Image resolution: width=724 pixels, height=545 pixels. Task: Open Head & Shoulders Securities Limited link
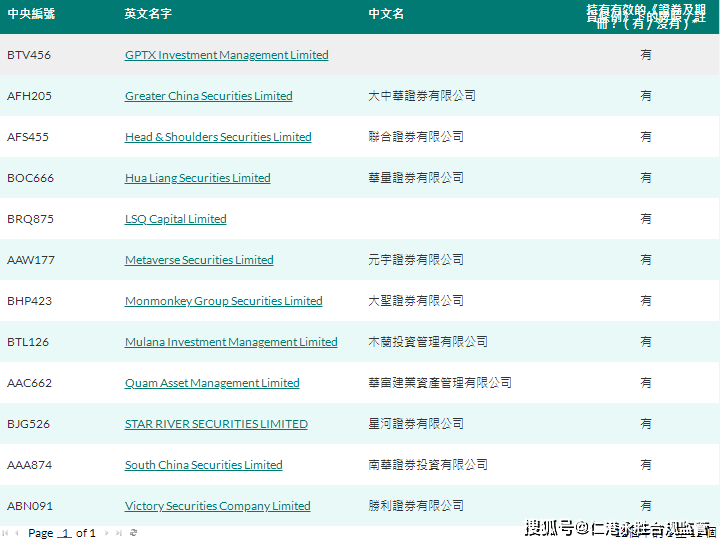point(218,137)
